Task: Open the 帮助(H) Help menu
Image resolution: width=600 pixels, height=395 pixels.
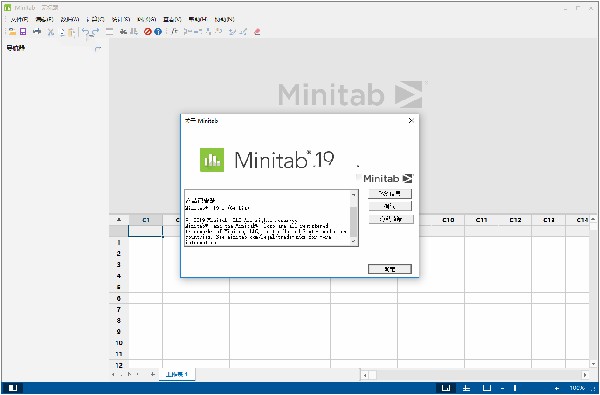Action: [x=198, y=19]
